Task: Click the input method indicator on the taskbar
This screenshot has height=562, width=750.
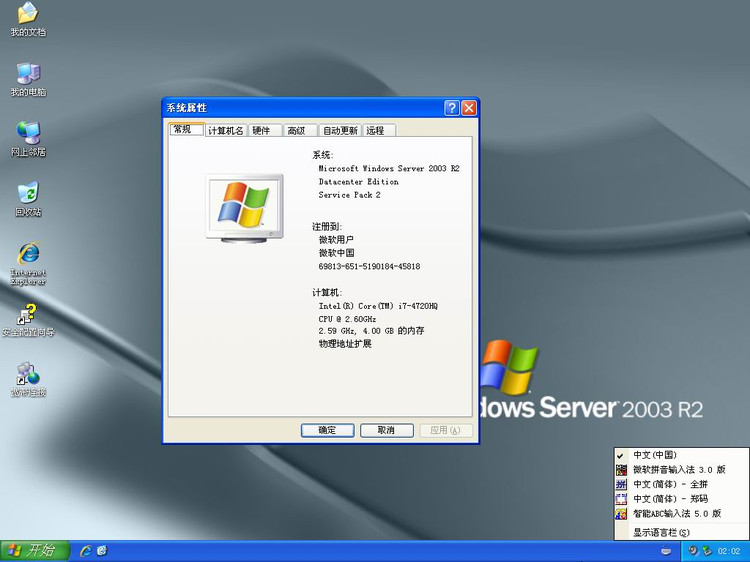Action: coord(666,551)
